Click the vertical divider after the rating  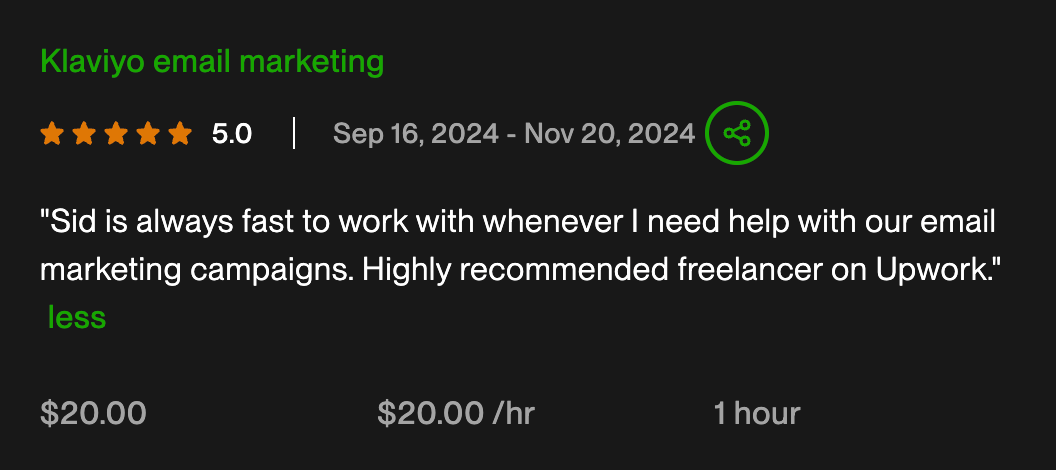pos(294,133)
